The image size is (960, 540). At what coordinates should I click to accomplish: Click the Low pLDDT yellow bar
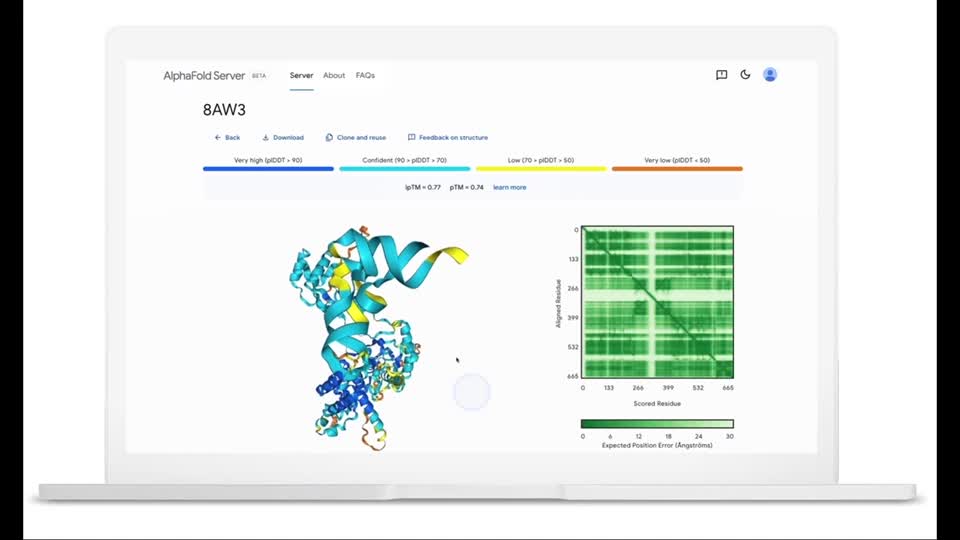click(x=541, y=168)
